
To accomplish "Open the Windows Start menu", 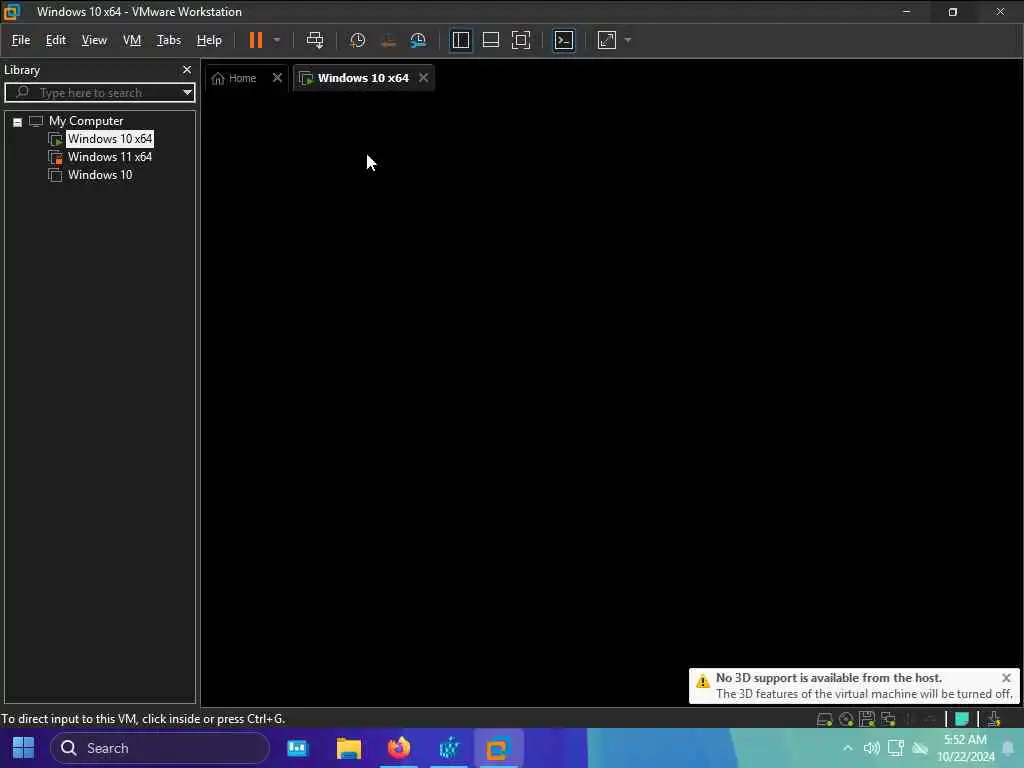I will tap(24, 748).
